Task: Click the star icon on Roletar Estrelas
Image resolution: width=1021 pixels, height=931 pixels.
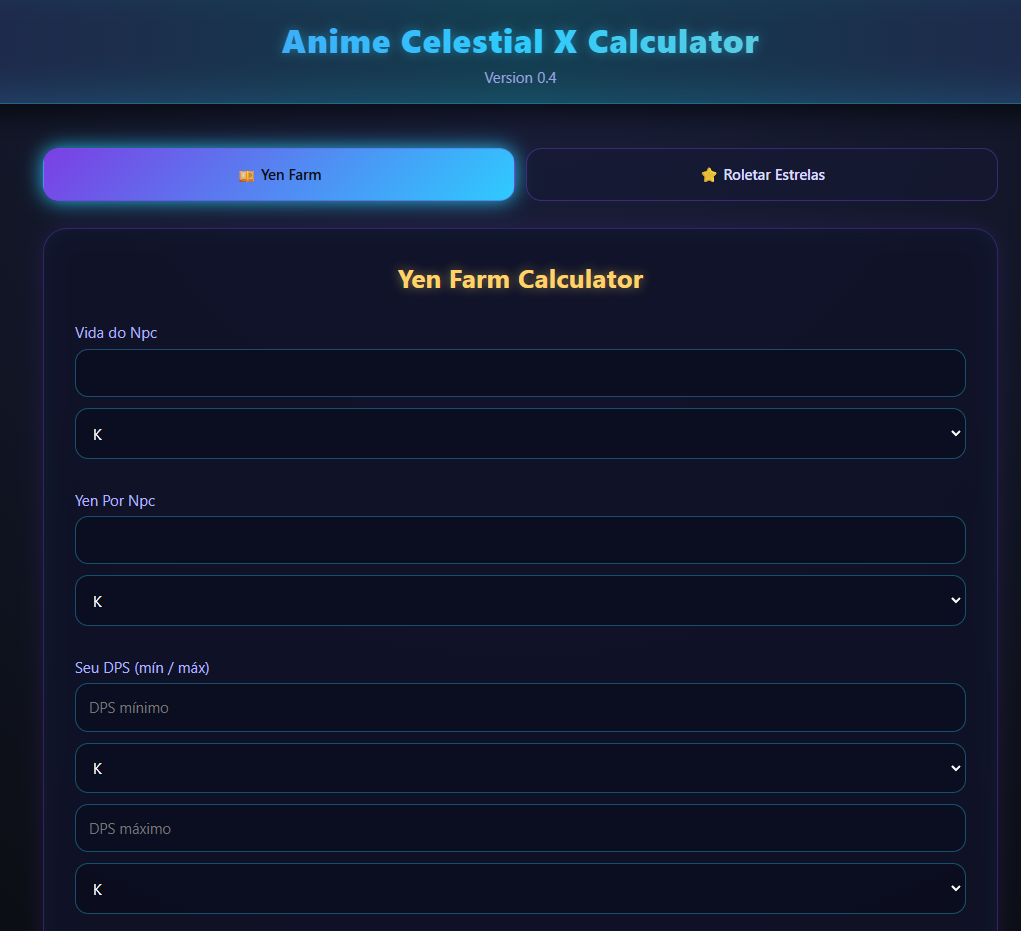Action: [x=709, y=175]
